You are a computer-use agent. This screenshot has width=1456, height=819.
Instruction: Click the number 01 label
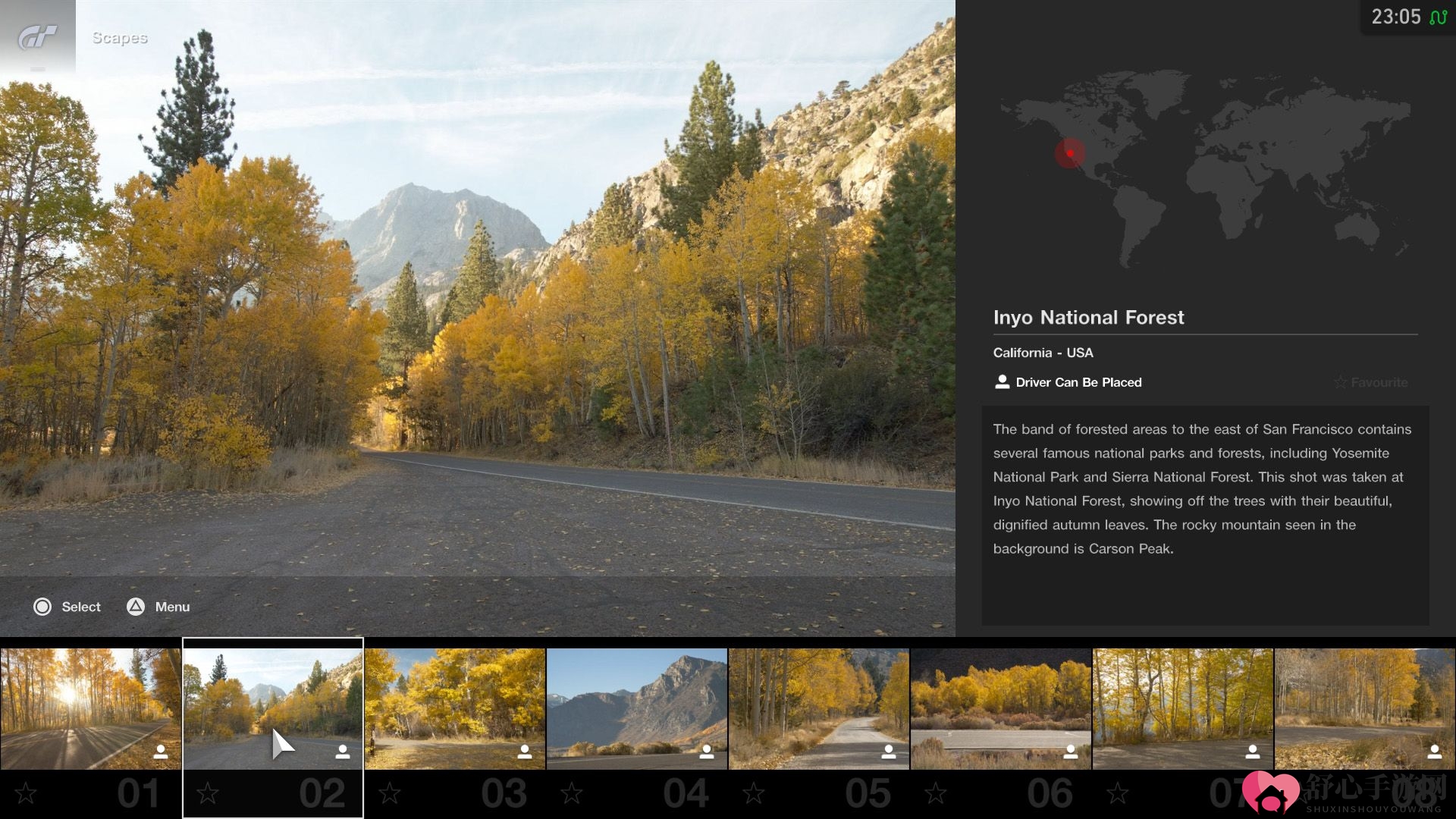[x=138, y=794]
